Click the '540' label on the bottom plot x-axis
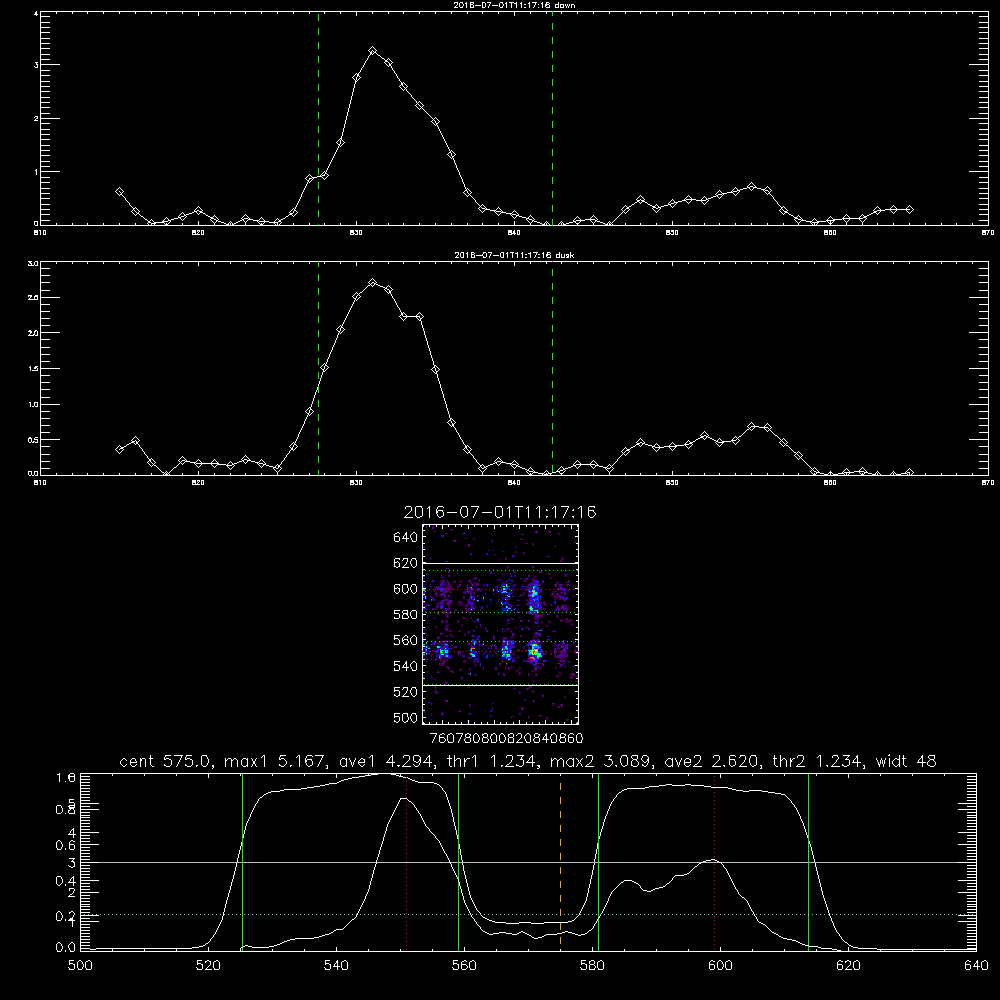Screen dimensions: 1000x1000 pos(336,966)
